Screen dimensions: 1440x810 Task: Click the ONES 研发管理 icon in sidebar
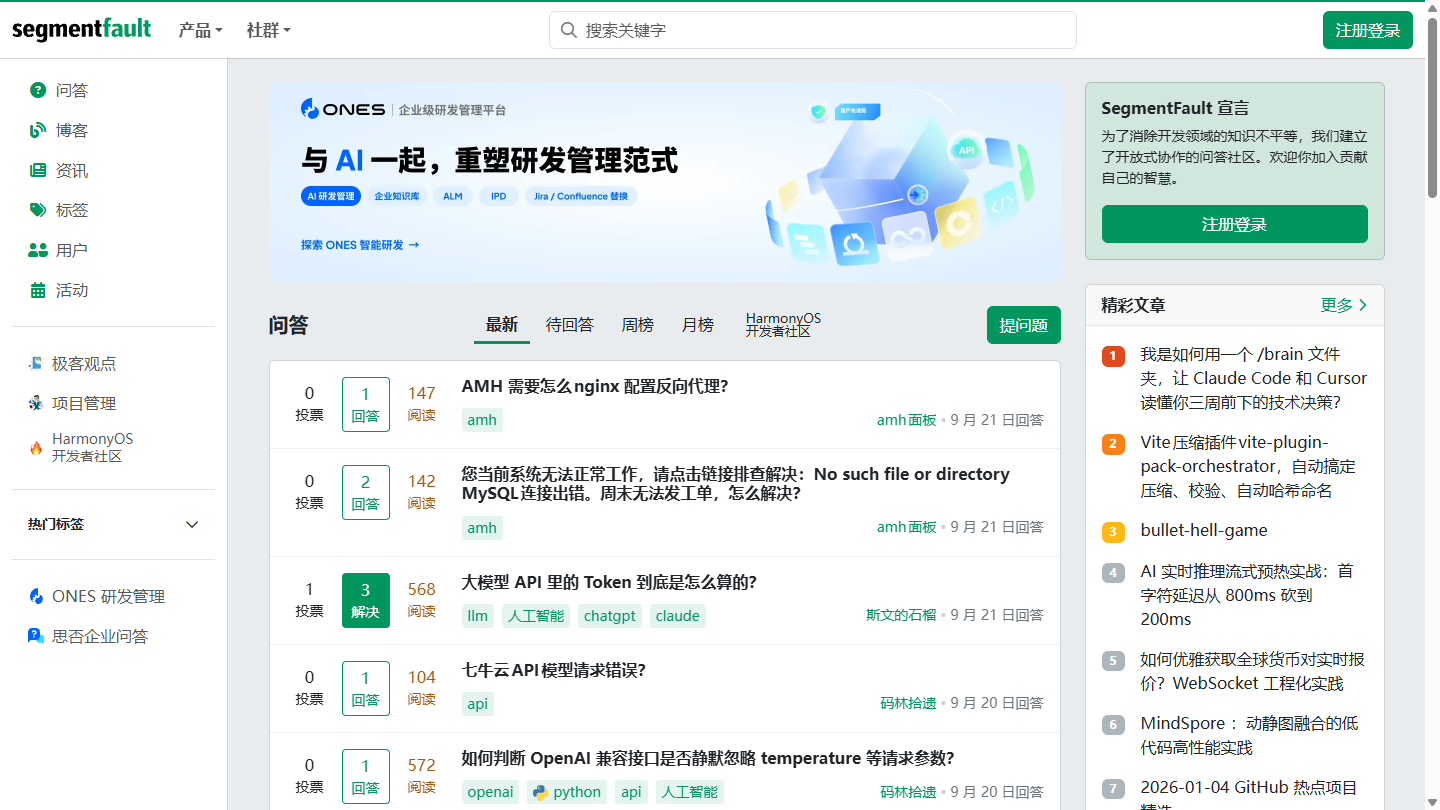(36, 596)
